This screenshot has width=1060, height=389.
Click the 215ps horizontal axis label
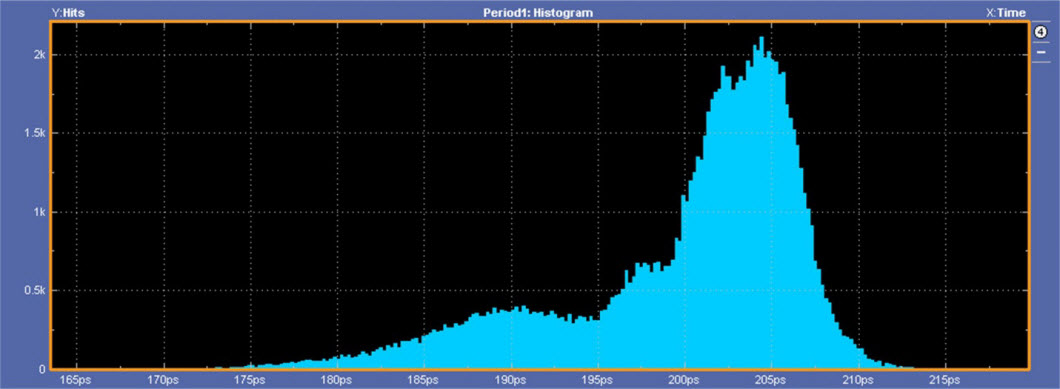pos(944,380)
